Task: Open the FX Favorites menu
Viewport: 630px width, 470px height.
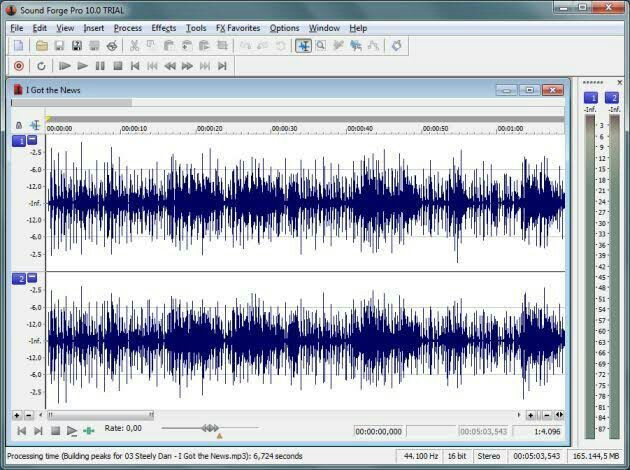Action: (238, 28)
